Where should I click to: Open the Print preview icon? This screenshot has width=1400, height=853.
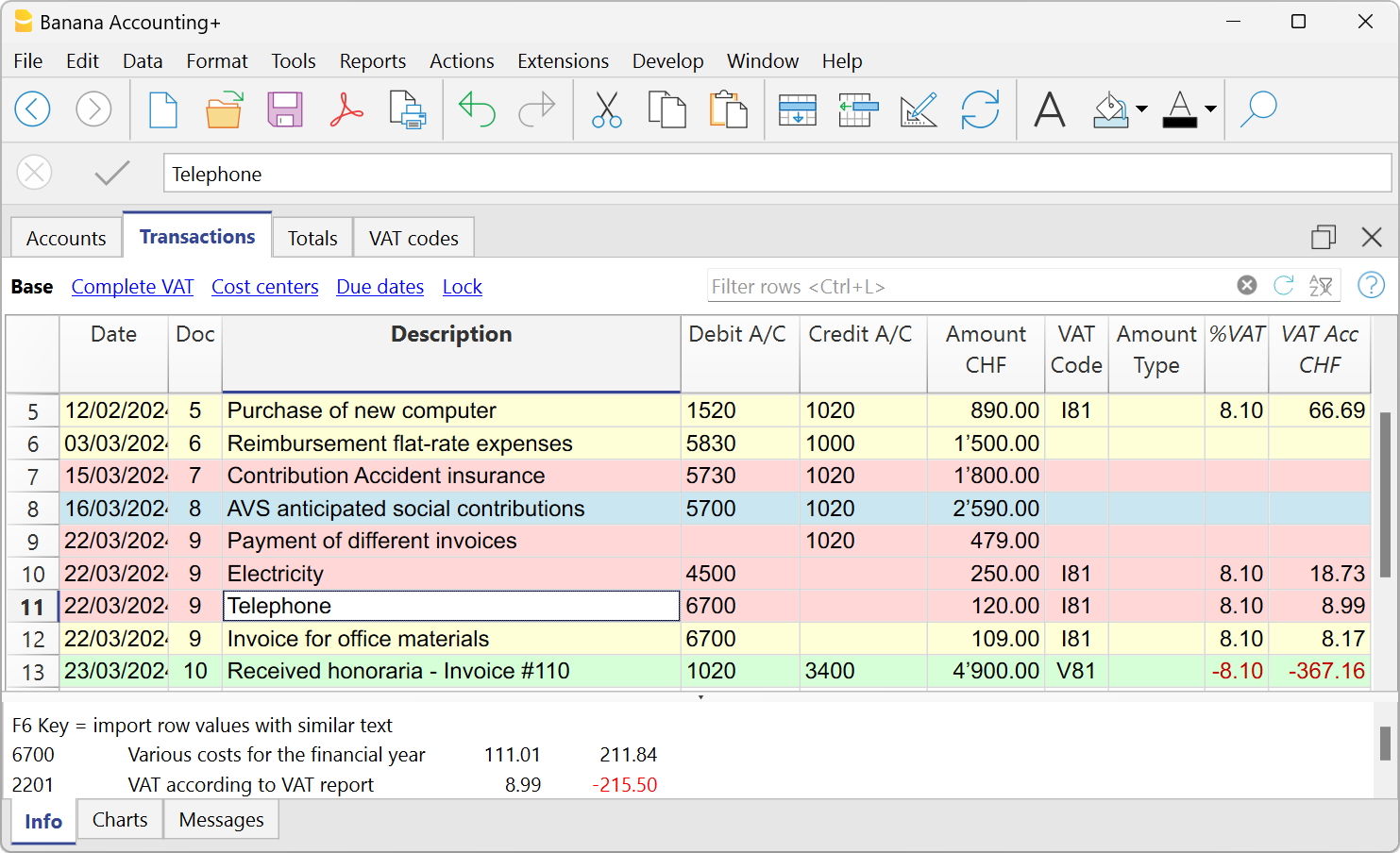[x=407, y=110]
